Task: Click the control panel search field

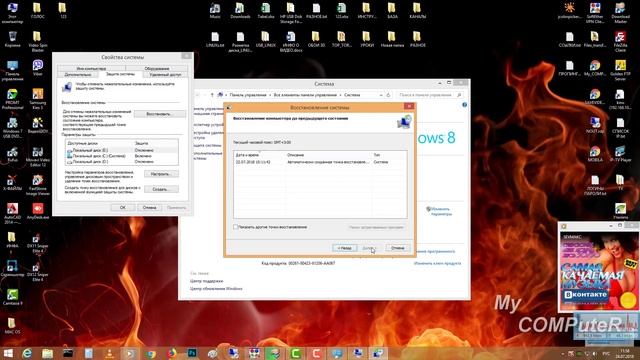Action: (x=429, y=95)
